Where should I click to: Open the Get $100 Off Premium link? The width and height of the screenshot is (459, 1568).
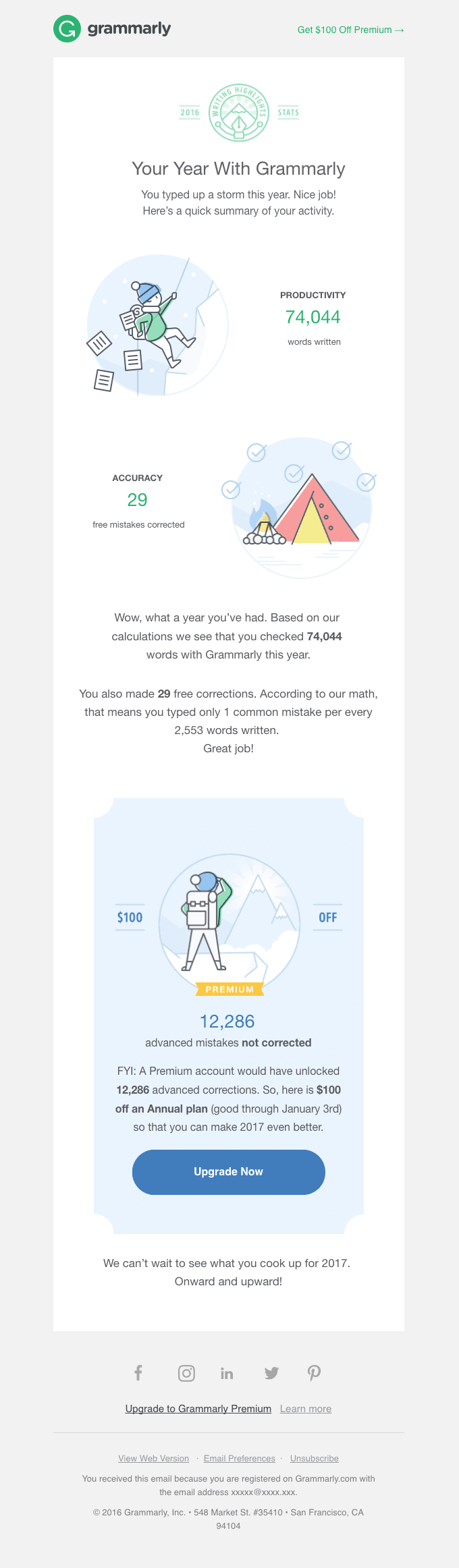click(350, 30)
